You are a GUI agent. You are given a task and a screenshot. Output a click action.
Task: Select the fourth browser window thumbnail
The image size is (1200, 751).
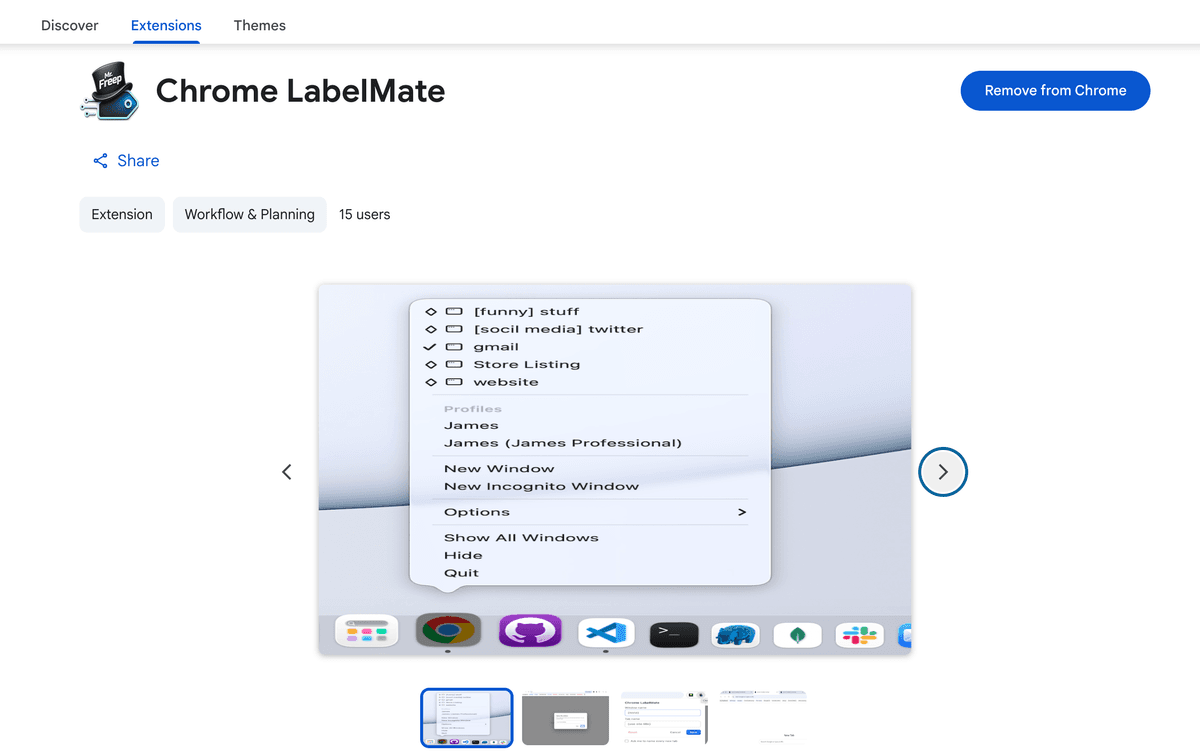coord(762,718)
